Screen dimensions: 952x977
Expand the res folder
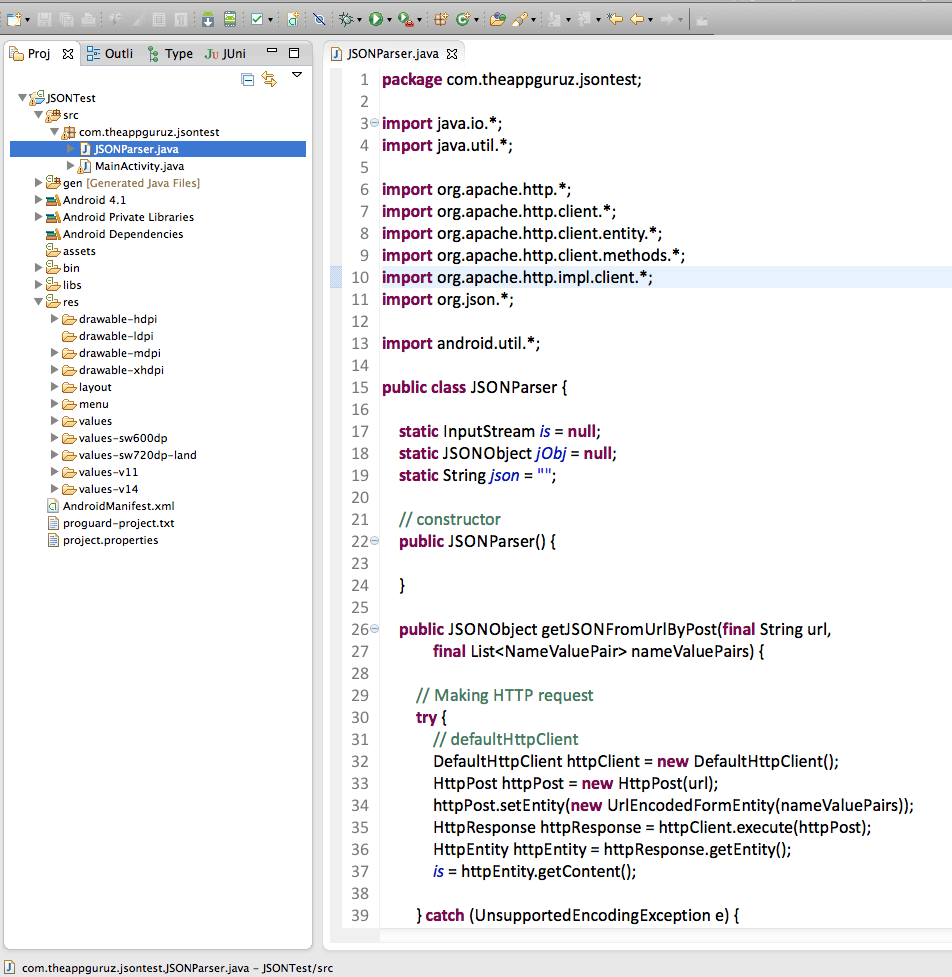coord(38,301)
